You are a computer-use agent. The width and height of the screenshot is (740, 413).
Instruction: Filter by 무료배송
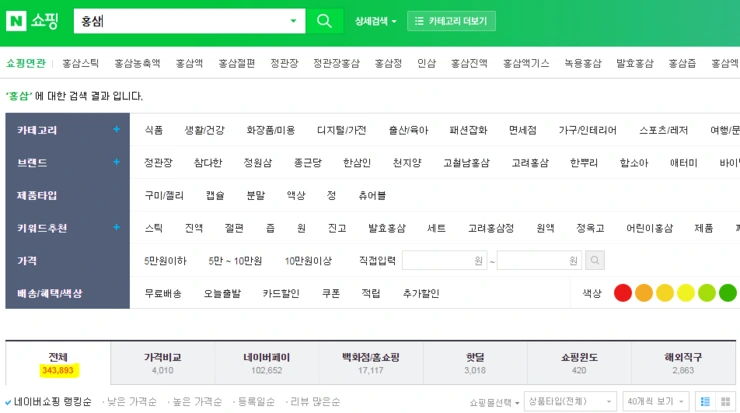pyautogui.click(x=163, y=293)
